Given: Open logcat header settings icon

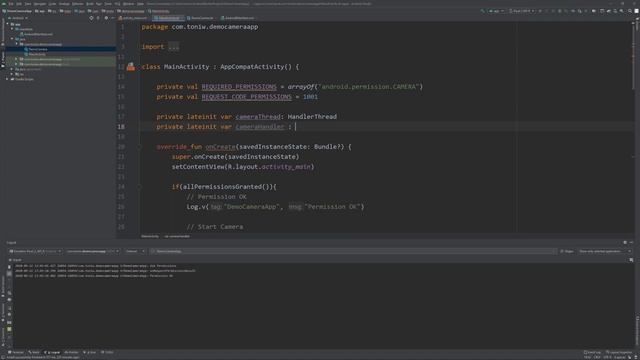Looking at the screenshot, I should coord(9,315).
